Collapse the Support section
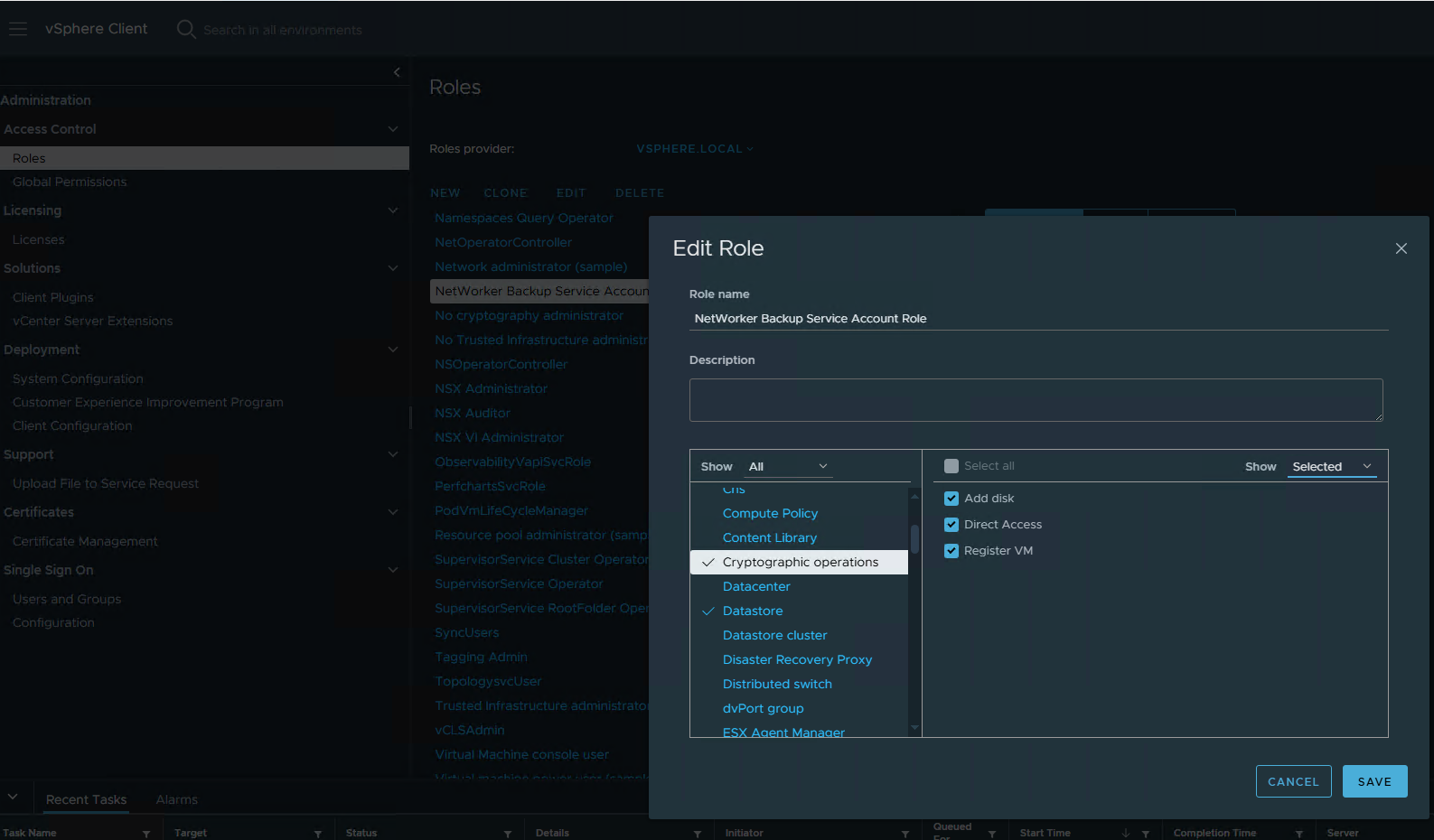 pyautogui.click(x=393, y=454)
